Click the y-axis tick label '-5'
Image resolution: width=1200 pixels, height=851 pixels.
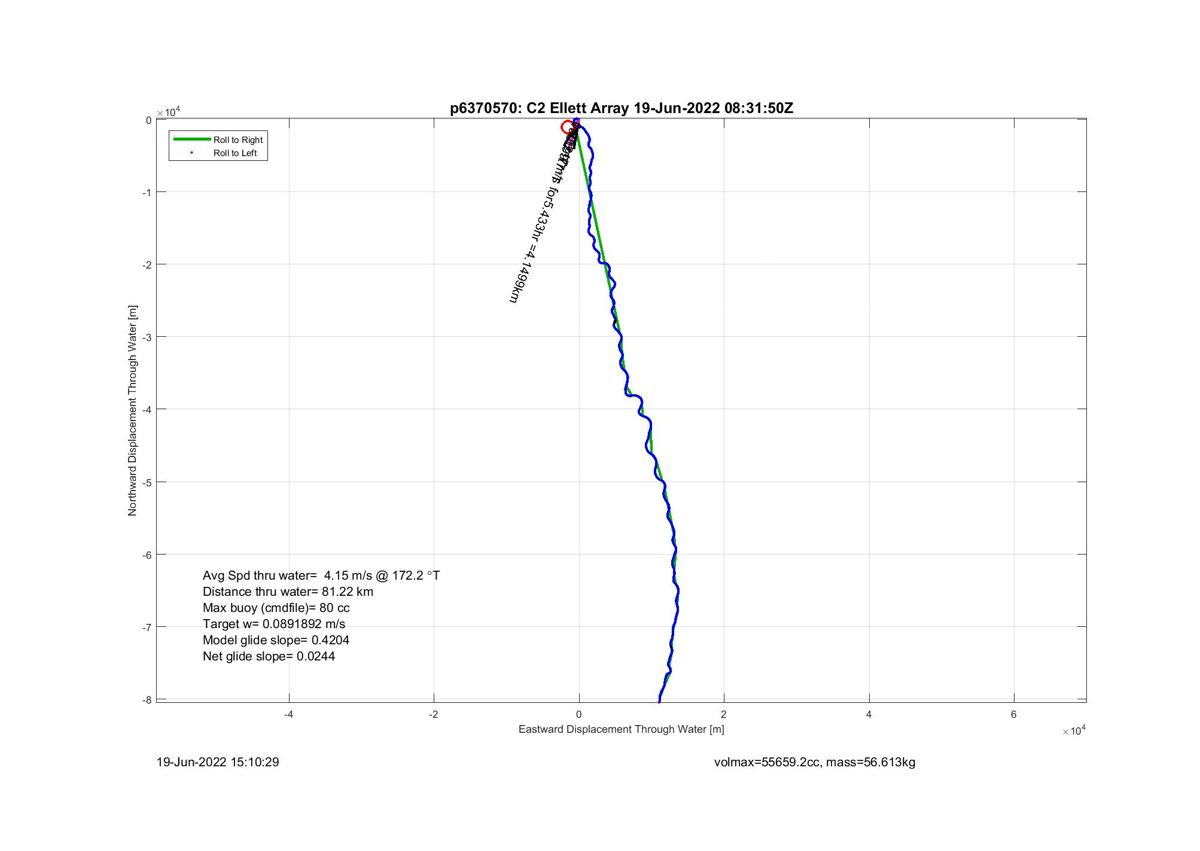146,482
